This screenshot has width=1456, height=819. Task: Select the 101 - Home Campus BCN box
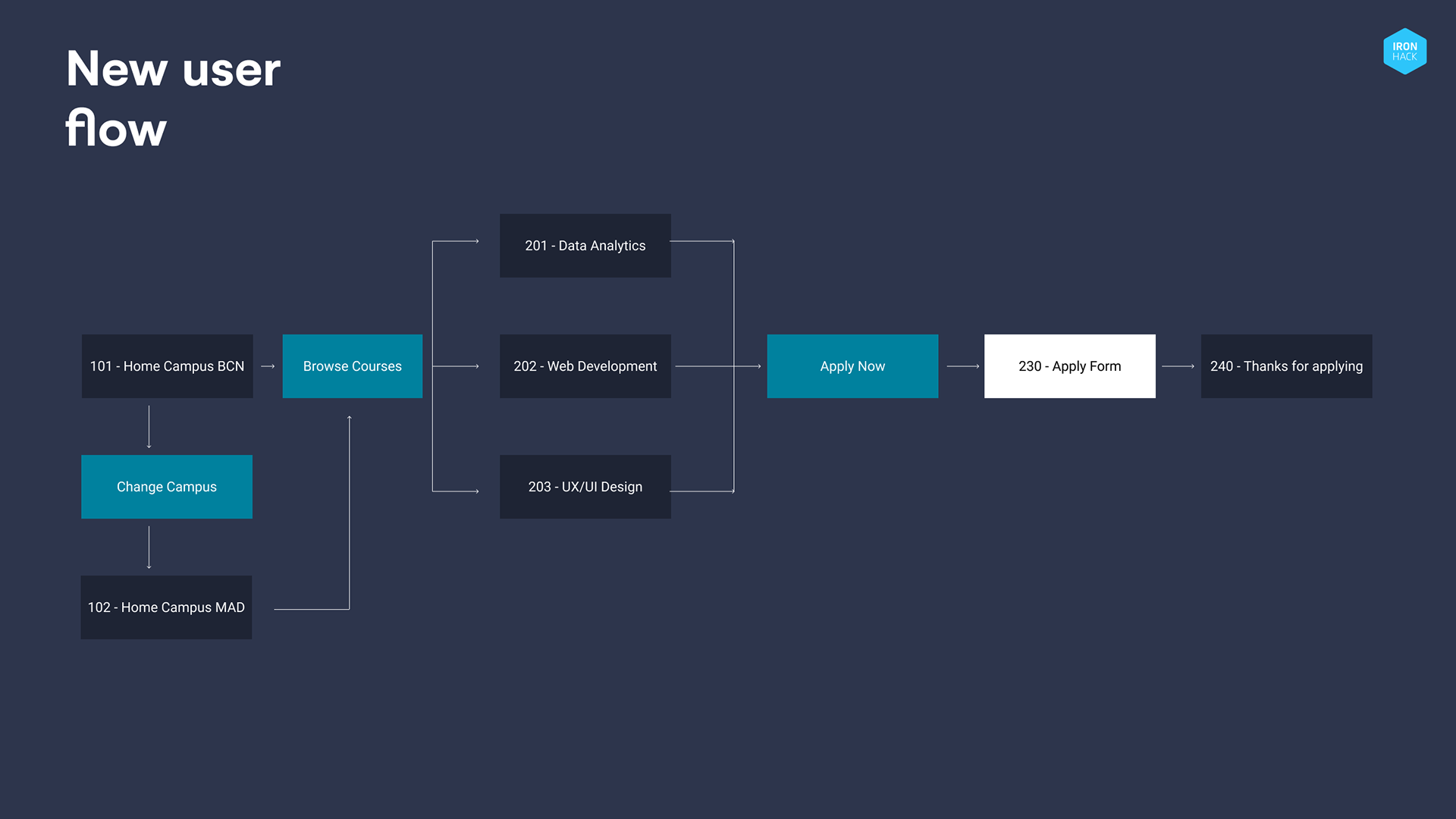pyautogui.click(x=167, y=366)
